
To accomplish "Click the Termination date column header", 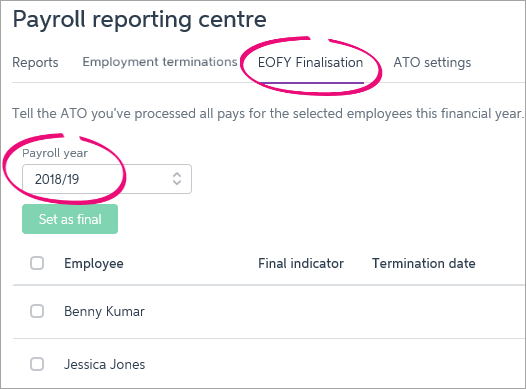I will pos(424,264).
